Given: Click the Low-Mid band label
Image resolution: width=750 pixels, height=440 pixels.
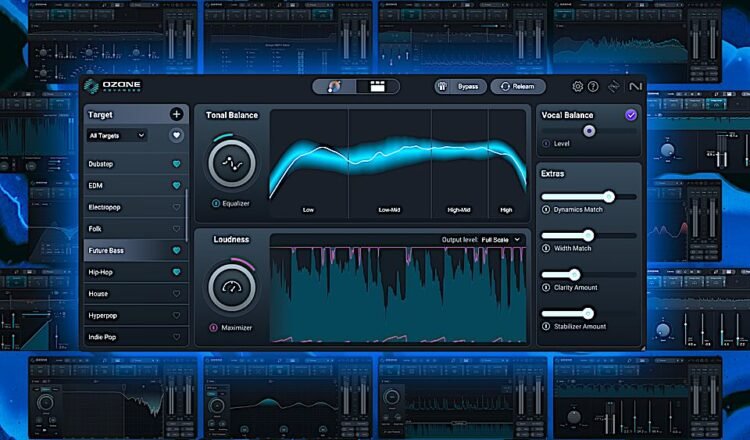Looking at the screenshot, I should point(389,209).
